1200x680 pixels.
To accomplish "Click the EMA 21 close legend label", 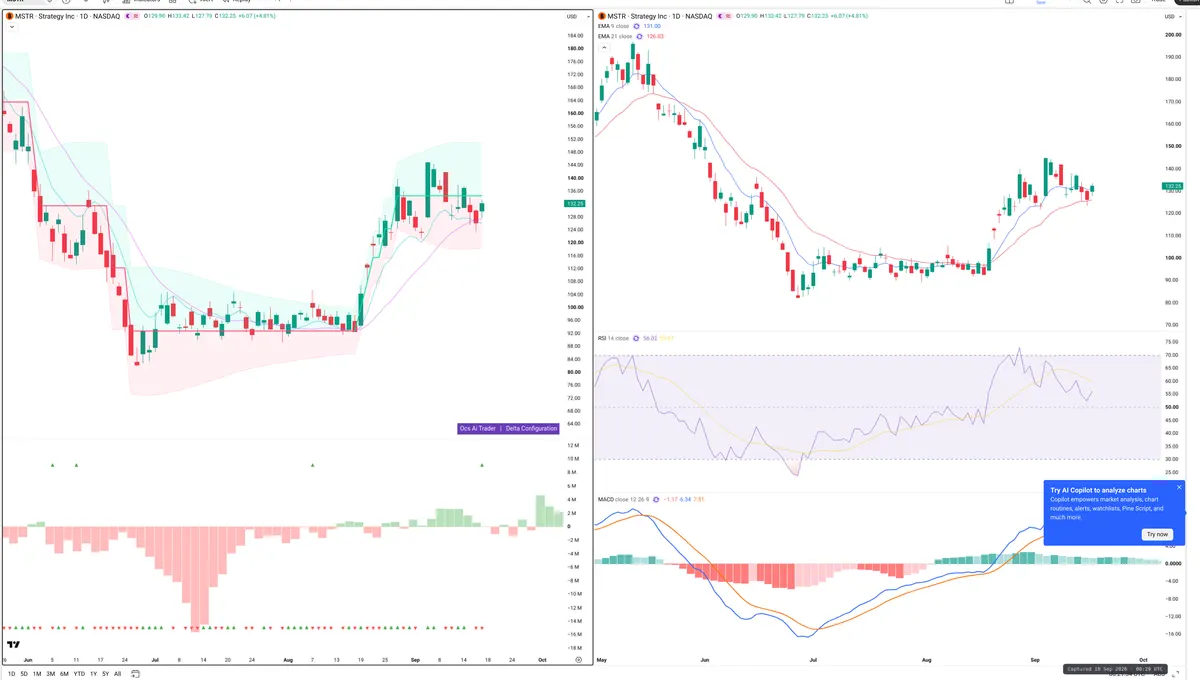I will pos(615,36).
